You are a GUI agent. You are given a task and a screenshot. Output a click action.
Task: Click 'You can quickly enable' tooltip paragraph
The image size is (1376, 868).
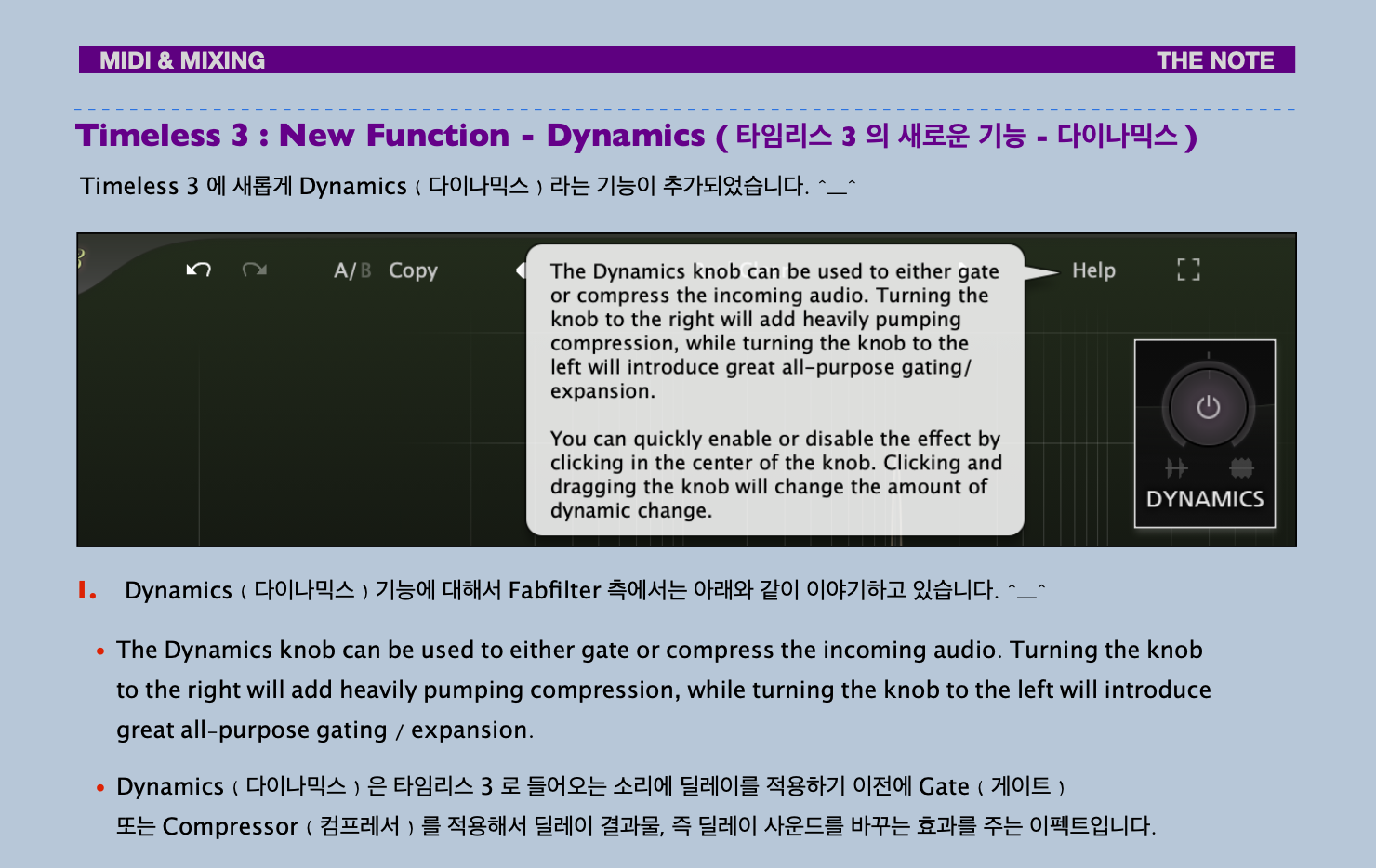tap(776, 475)
